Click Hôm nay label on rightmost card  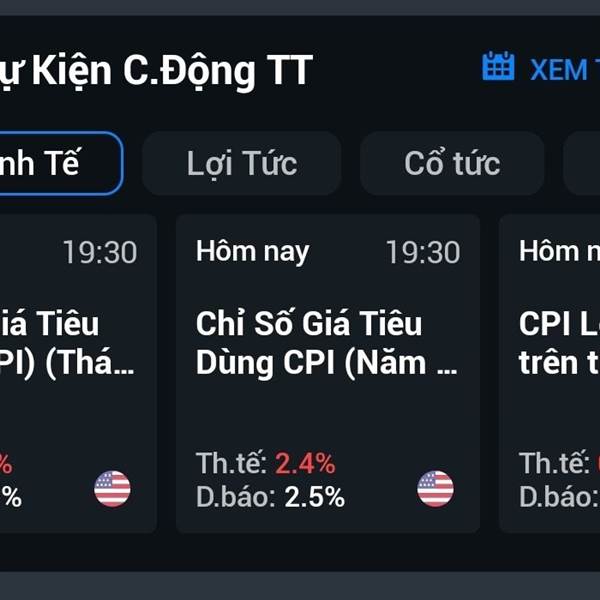coord(559,252)
